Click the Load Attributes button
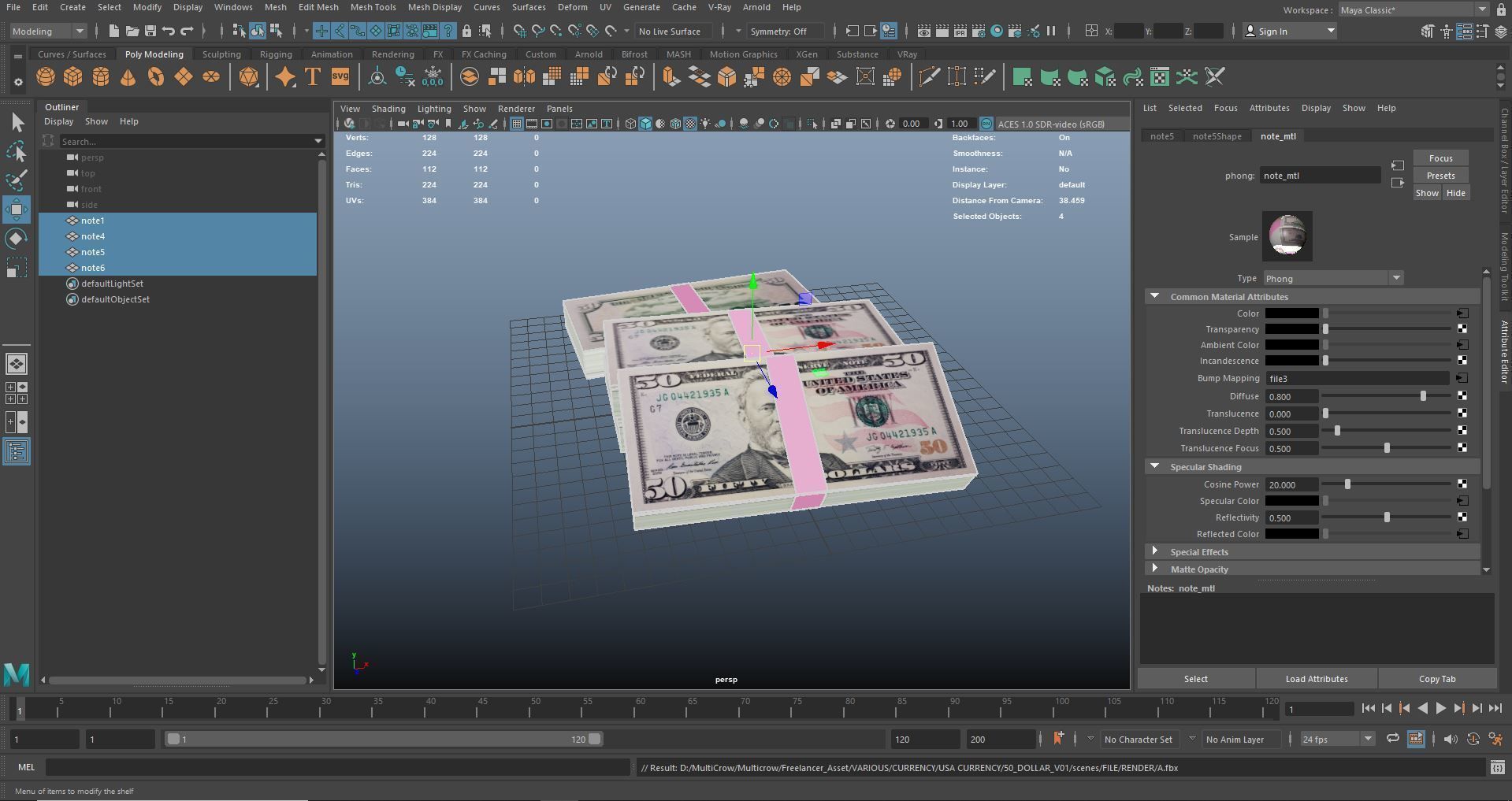 (x=1317, y=679)
